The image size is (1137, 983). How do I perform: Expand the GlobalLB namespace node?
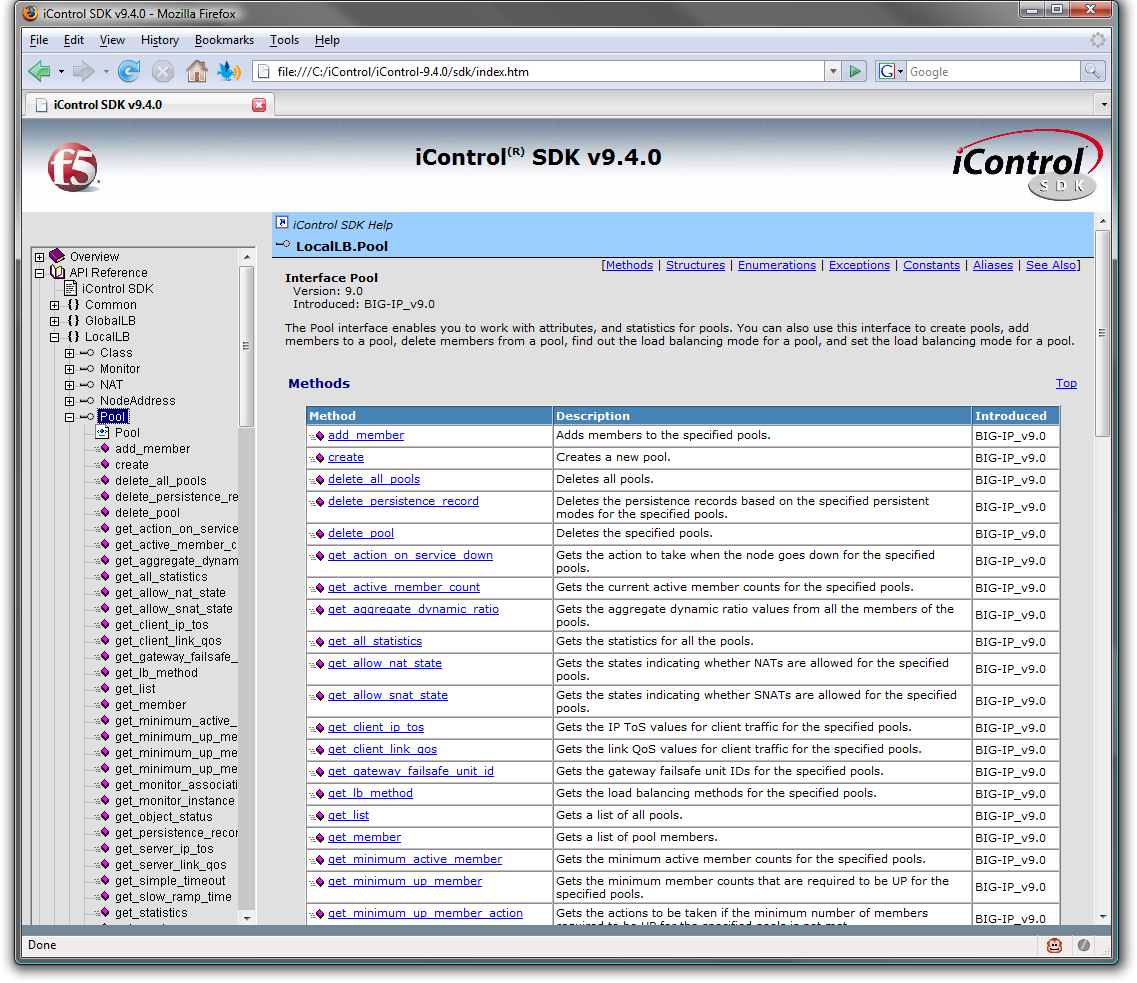point(54,321)
